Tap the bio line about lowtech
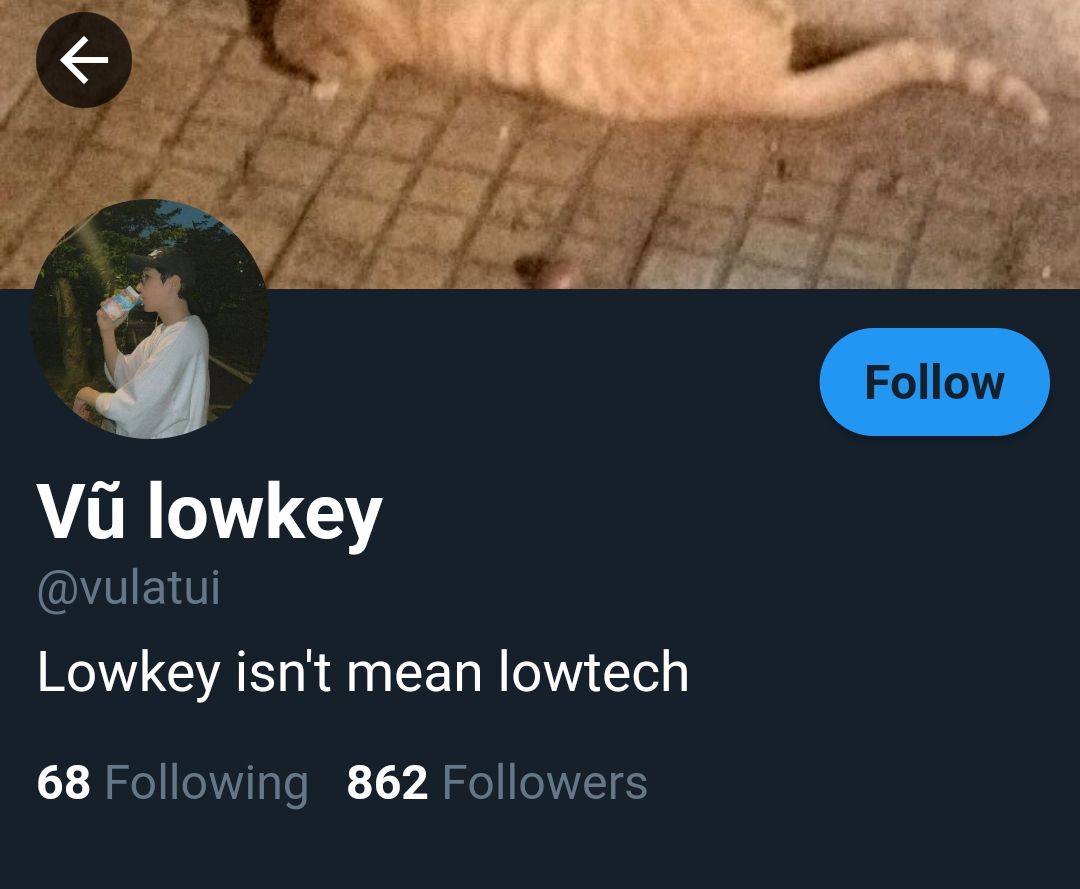The height and width of the screenshot is (889, 1080). 363,672
